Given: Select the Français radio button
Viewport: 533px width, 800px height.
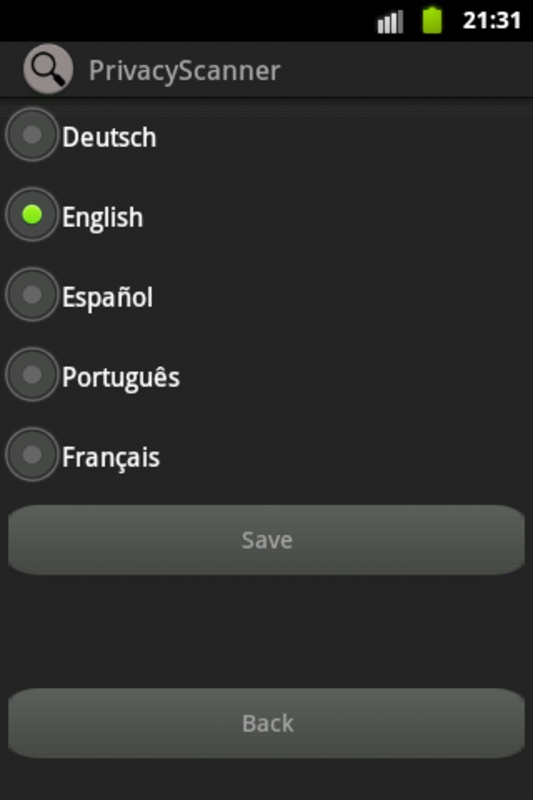Looking at the screenshot, I should 32,455.
